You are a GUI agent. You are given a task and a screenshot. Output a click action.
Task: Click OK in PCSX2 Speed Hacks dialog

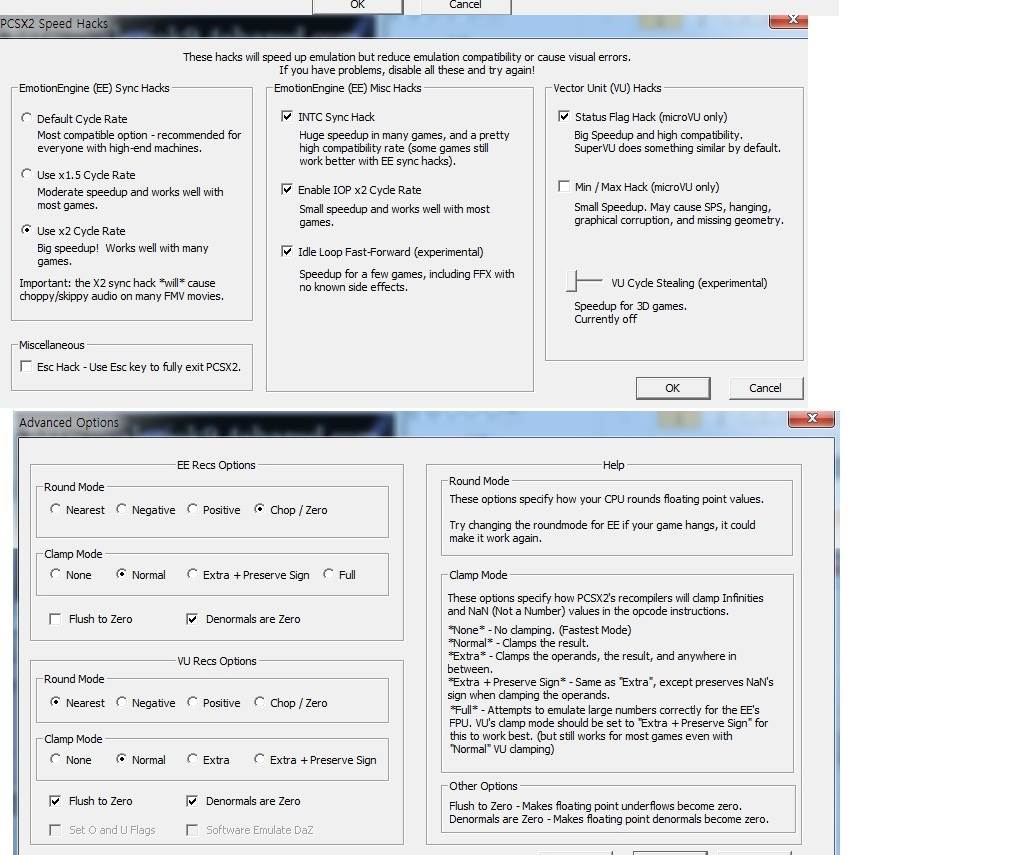click(x=673, y=388)
